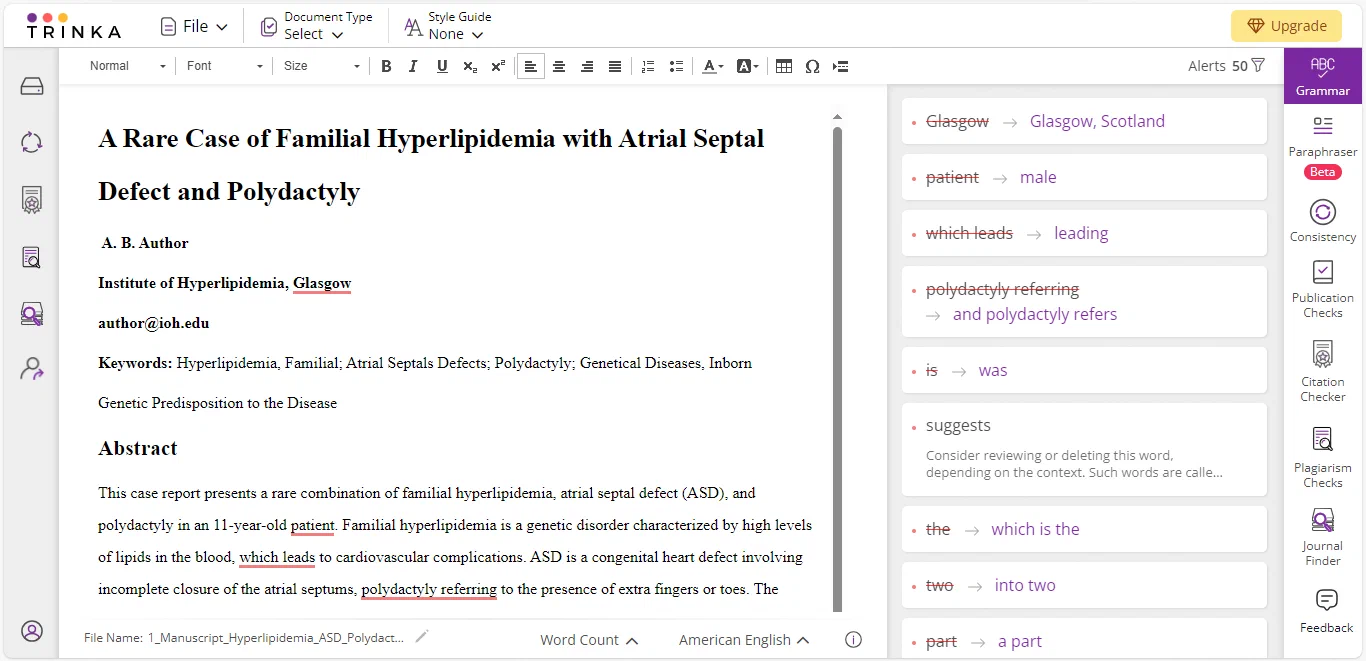
Task: Open the Font dropdown
Action: (225, 66)
